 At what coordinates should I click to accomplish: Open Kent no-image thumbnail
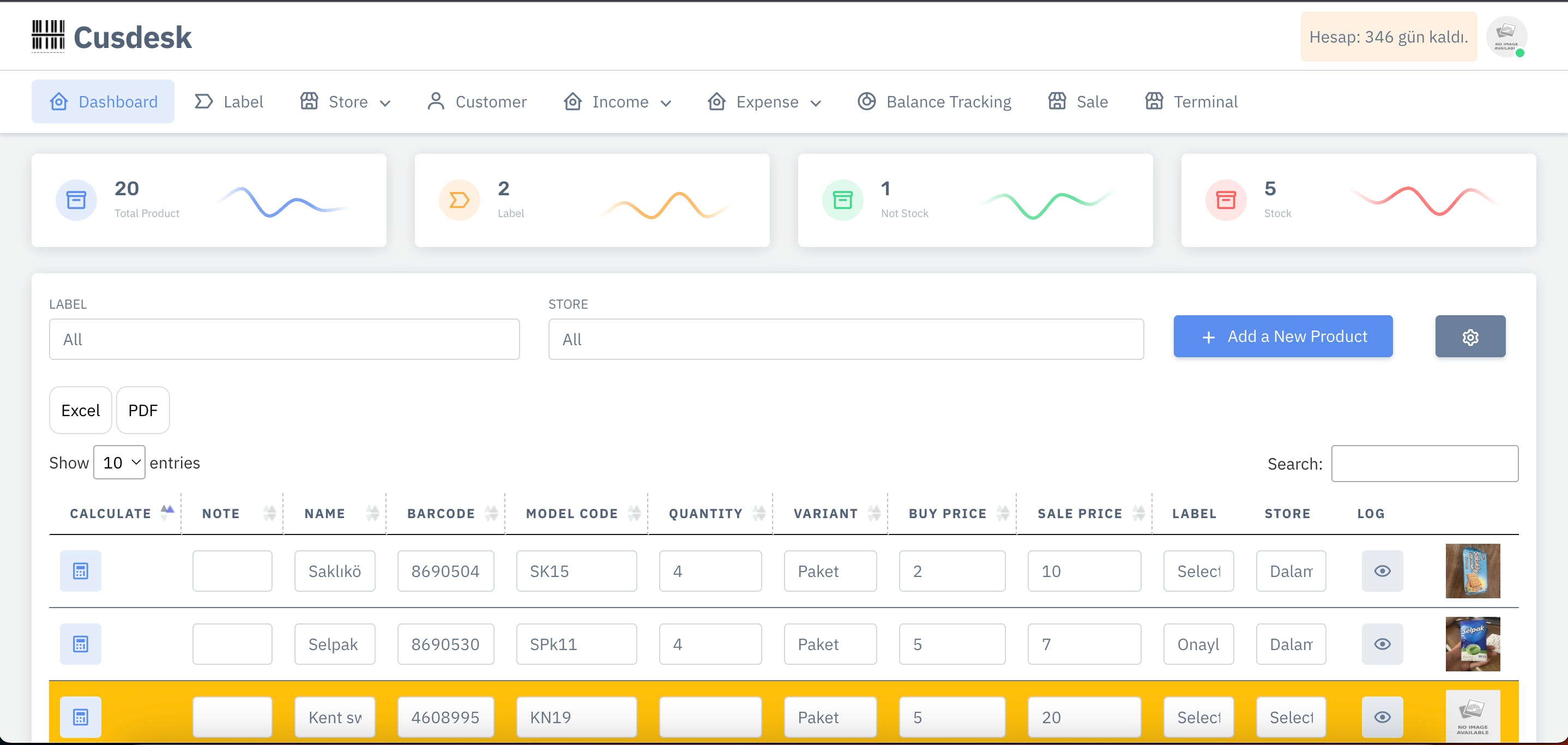(x=1473, y=716)
